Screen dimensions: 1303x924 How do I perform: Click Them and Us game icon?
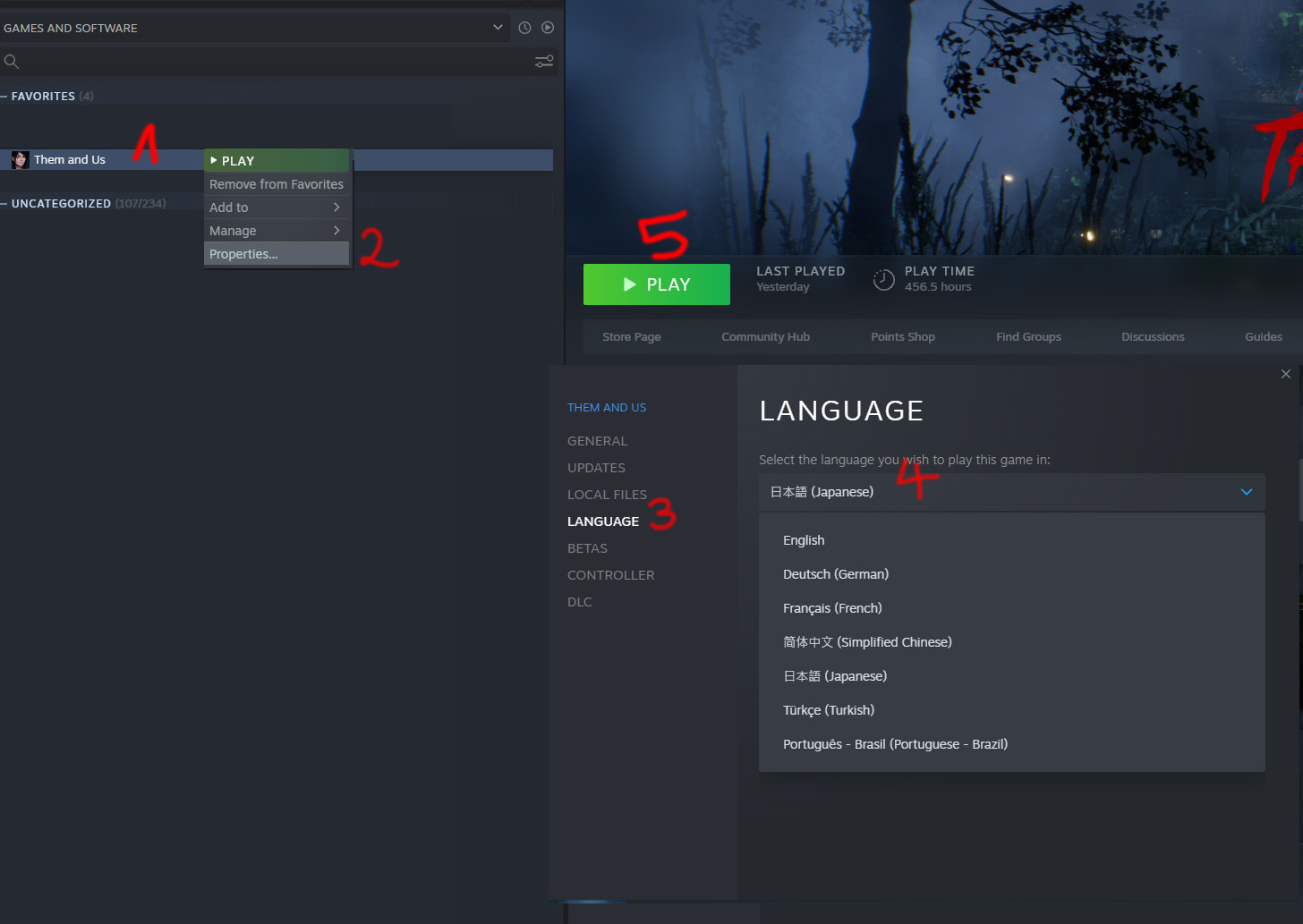click(x=20, y=160)
